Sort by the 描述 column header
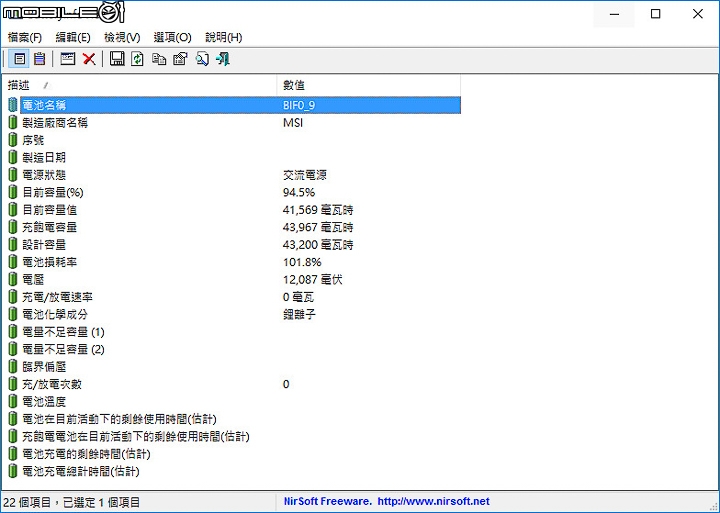 [x=140, y=85]
